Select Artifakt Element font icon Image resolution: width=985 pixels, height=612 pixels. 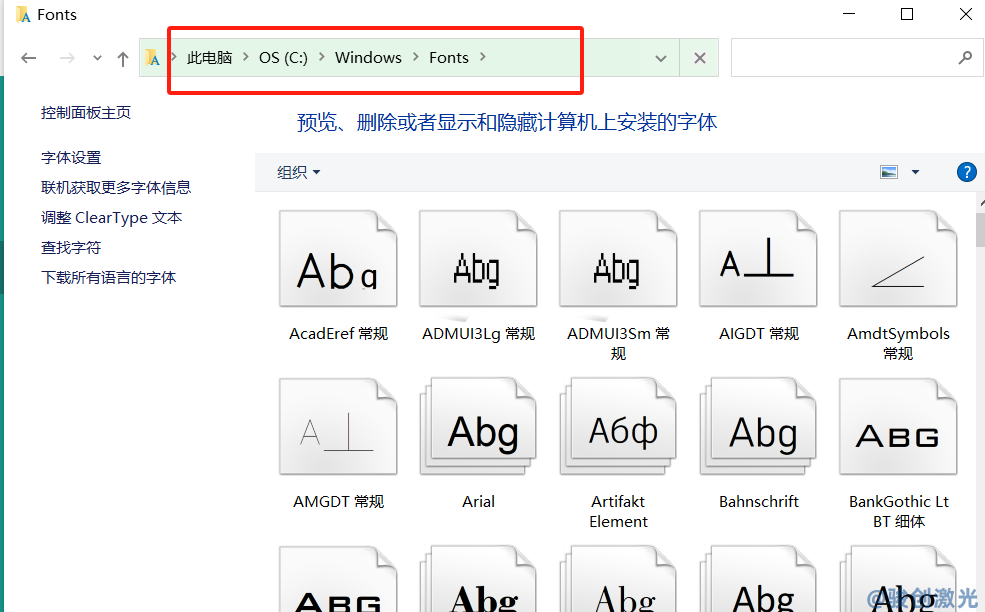tap(618, 426)
